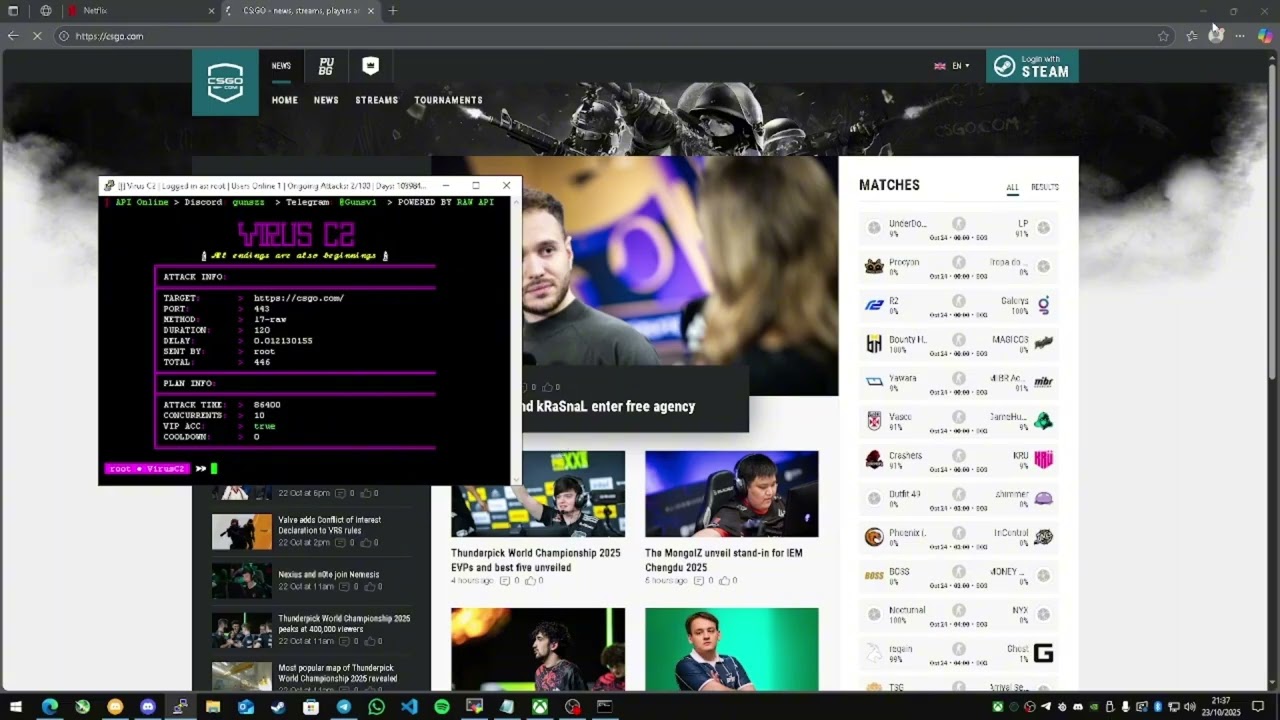Screen dimensions: 1280x720
Task: Open Thunderpick EVPs and best five article
Action: click(535, 560)
